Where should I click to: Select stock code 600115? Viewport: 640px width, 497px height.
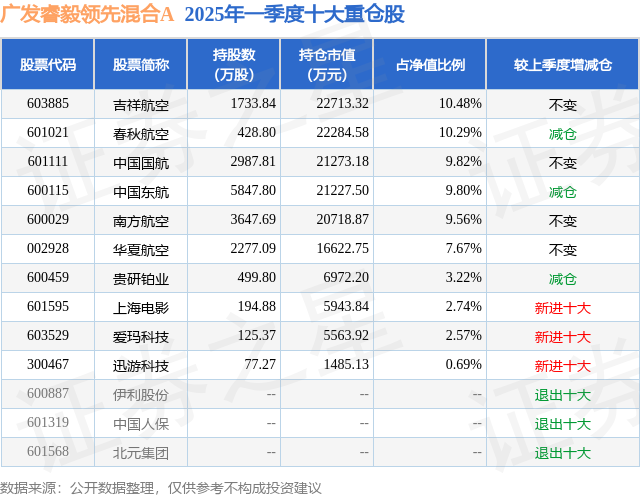tap(48, 191)
